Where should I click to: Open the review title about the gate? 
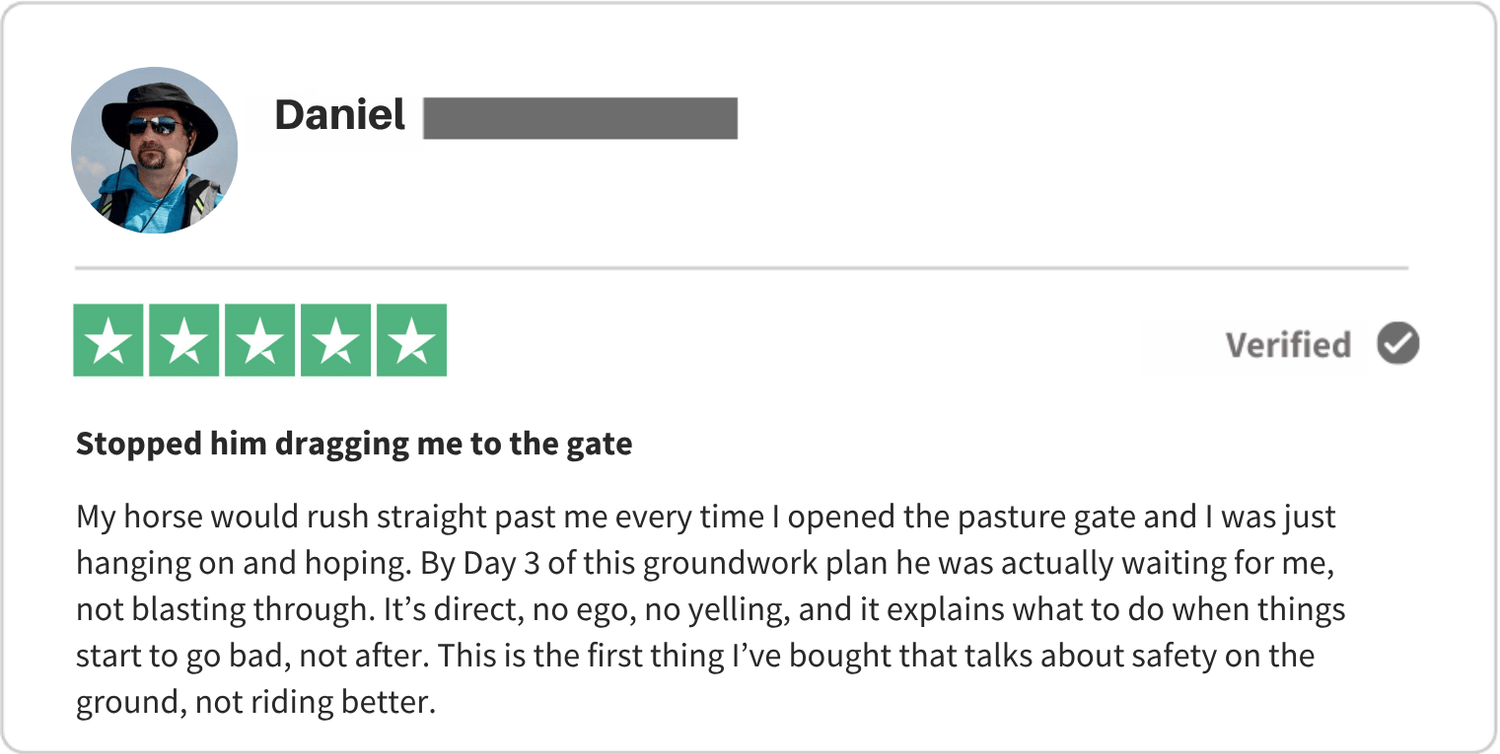point(354,444)
